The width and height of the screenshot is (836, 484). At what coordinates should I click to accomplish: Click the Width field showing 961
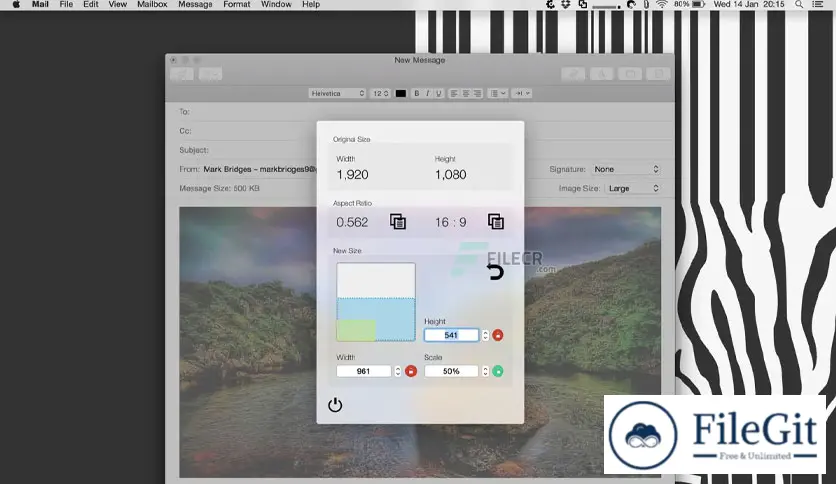364,371
